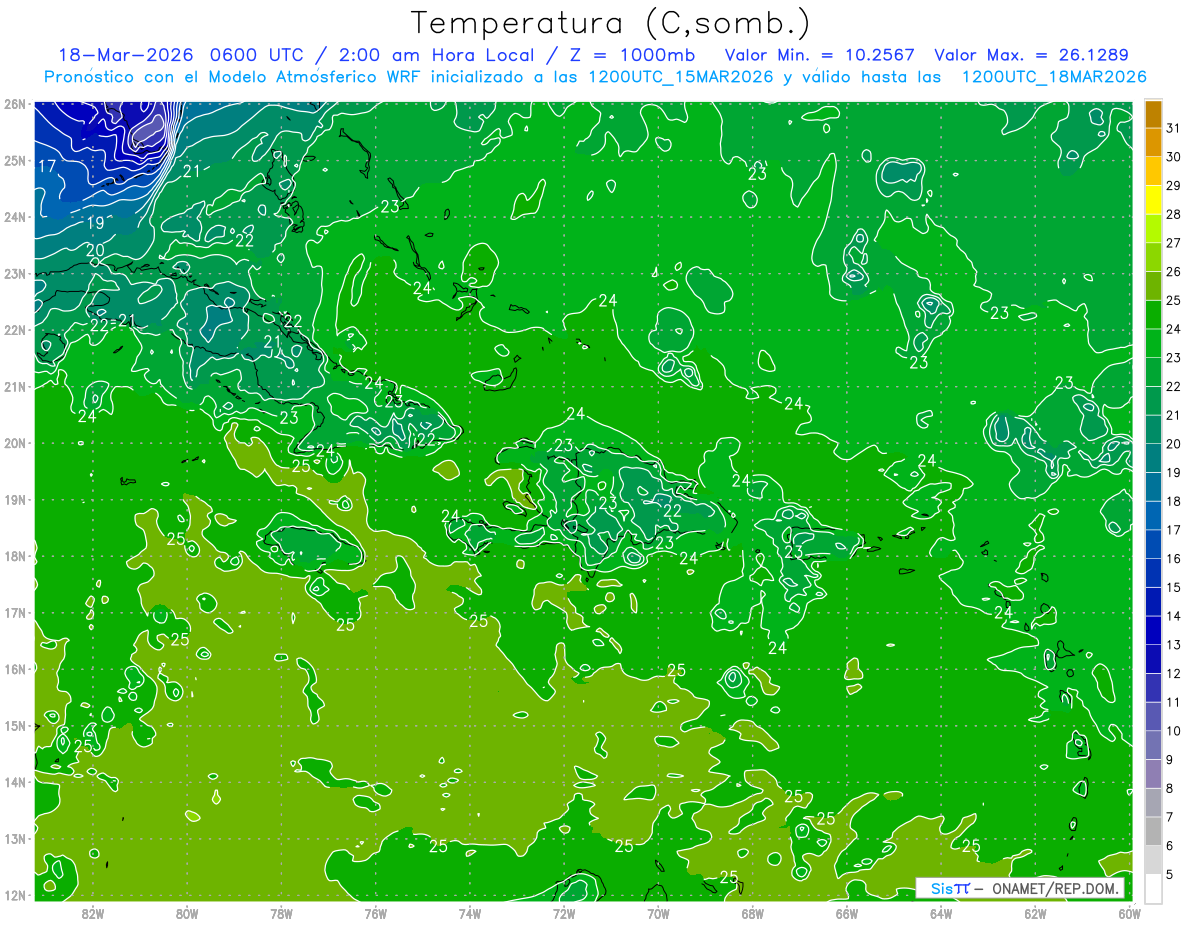
Task: Click the olive-green swatch between 25 and 26
Action: (1153, 286)
